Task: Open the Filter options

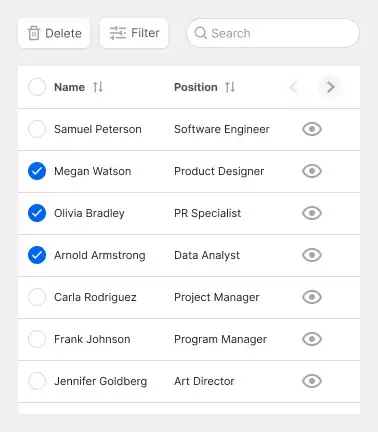Action: click(134, 33)
